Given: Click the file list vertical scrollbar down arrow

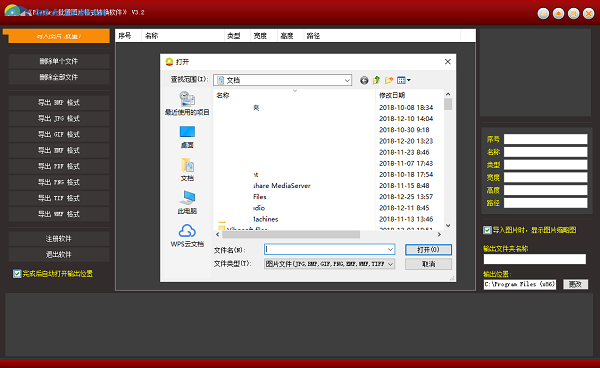Looking at the screenshot, I should (448, 226).
